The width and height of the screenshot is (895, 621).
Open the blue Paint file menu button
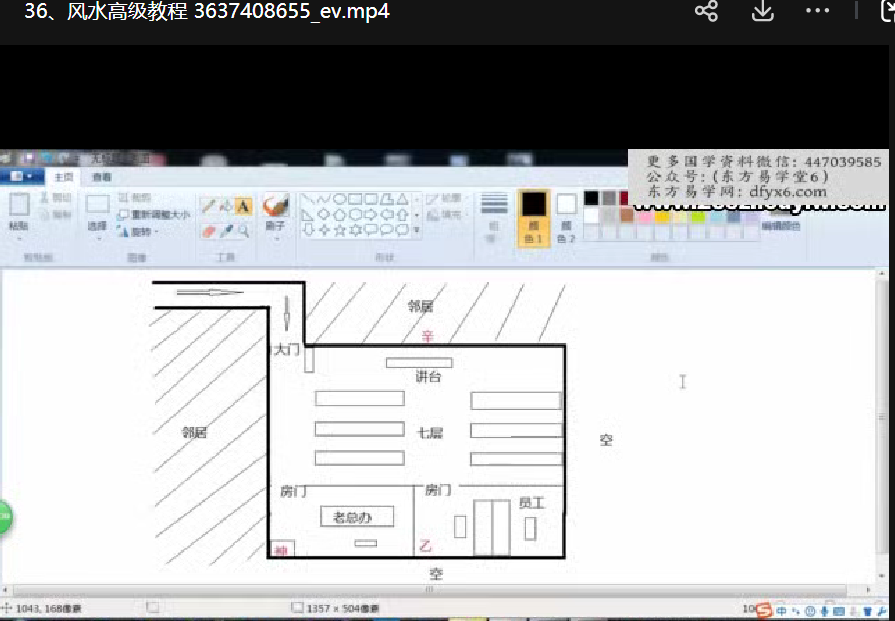(20, 177)
